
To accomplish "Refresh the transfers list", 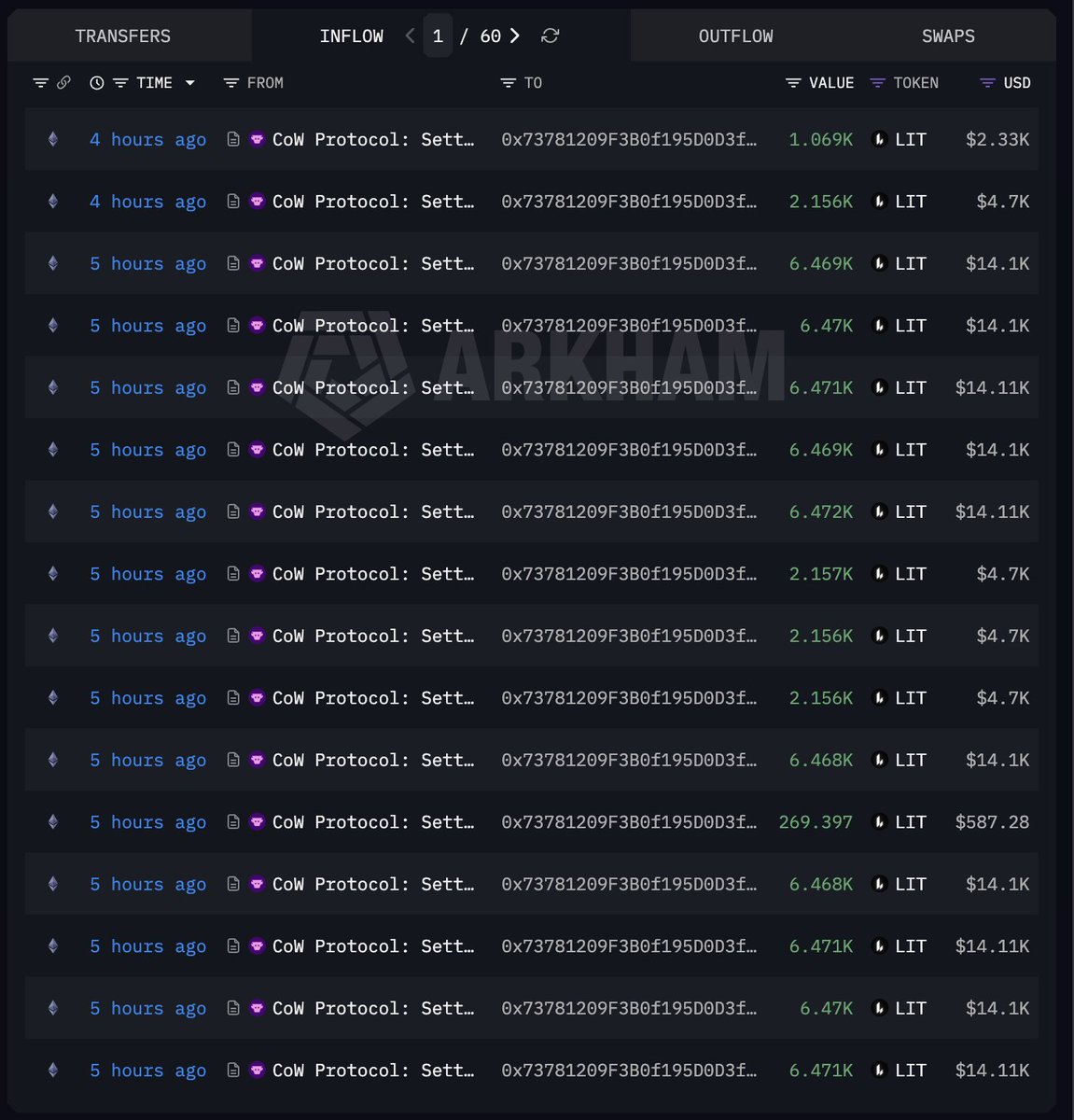I will tap(551, 35).
